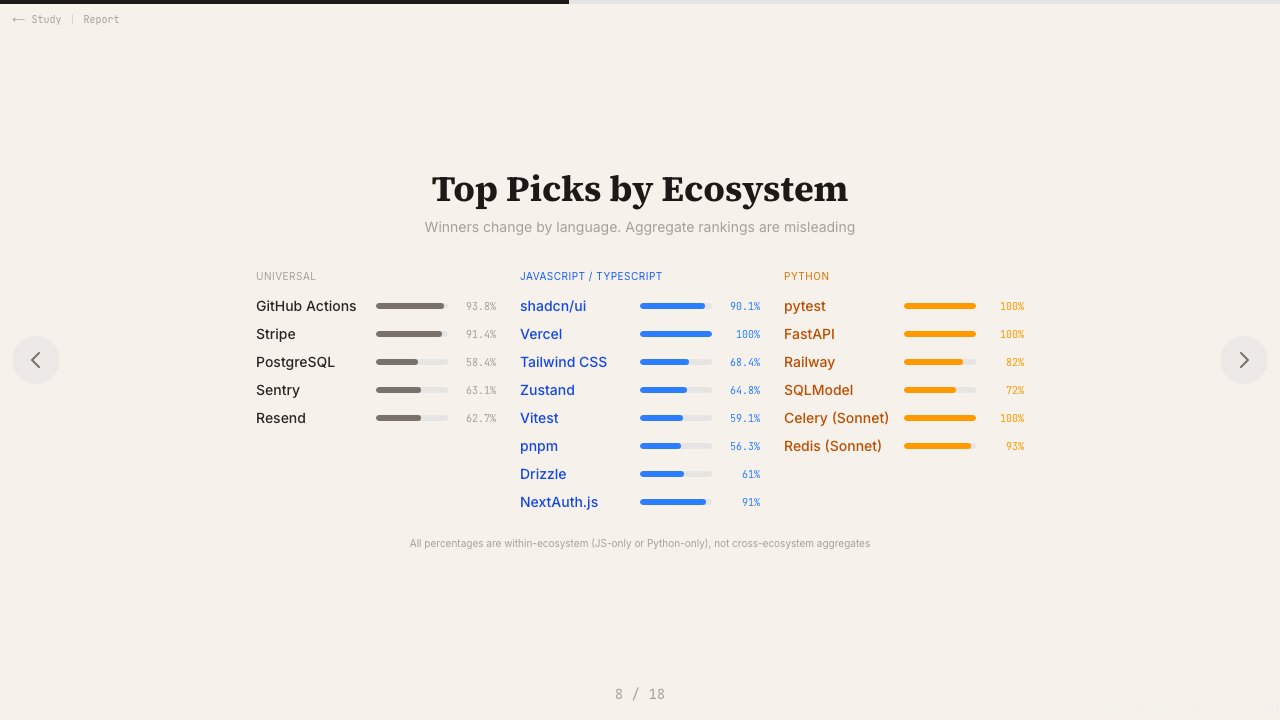This screenshot has height=720, width=1280.
Task: Select Vercel entry
Action: click(541, 334)
